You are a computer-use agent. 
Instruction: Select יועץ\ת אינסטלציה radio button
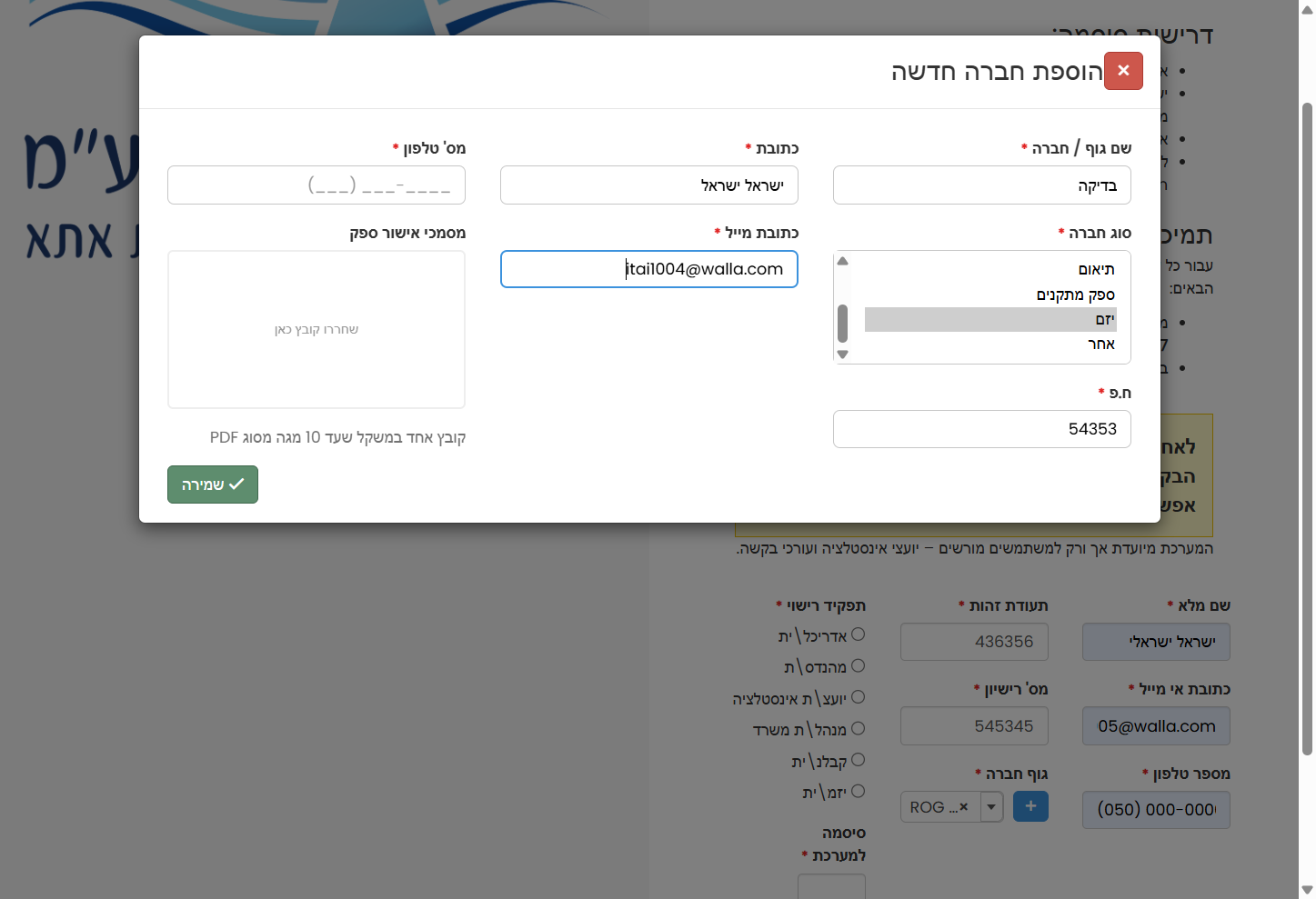tap(858, 697)
